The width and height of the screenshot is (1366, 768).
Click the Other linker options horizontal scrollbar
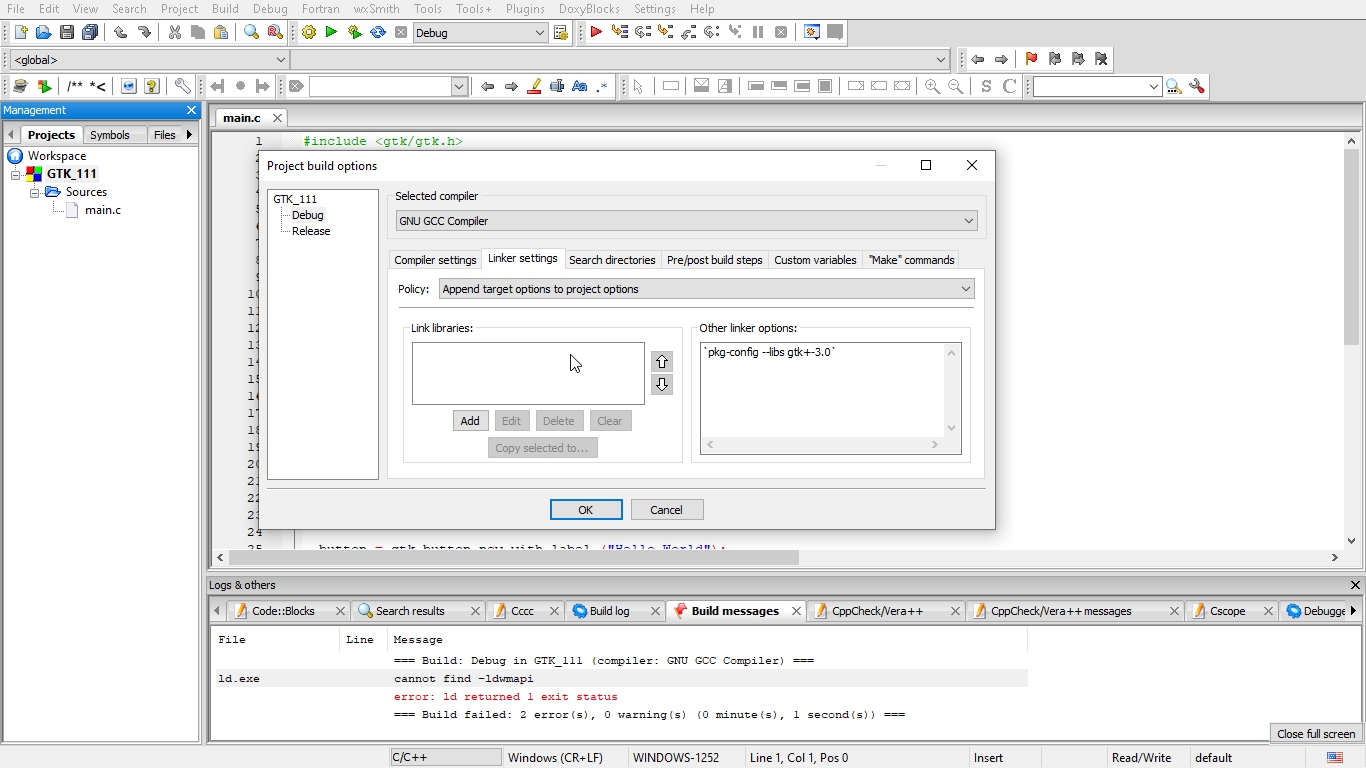822,445
